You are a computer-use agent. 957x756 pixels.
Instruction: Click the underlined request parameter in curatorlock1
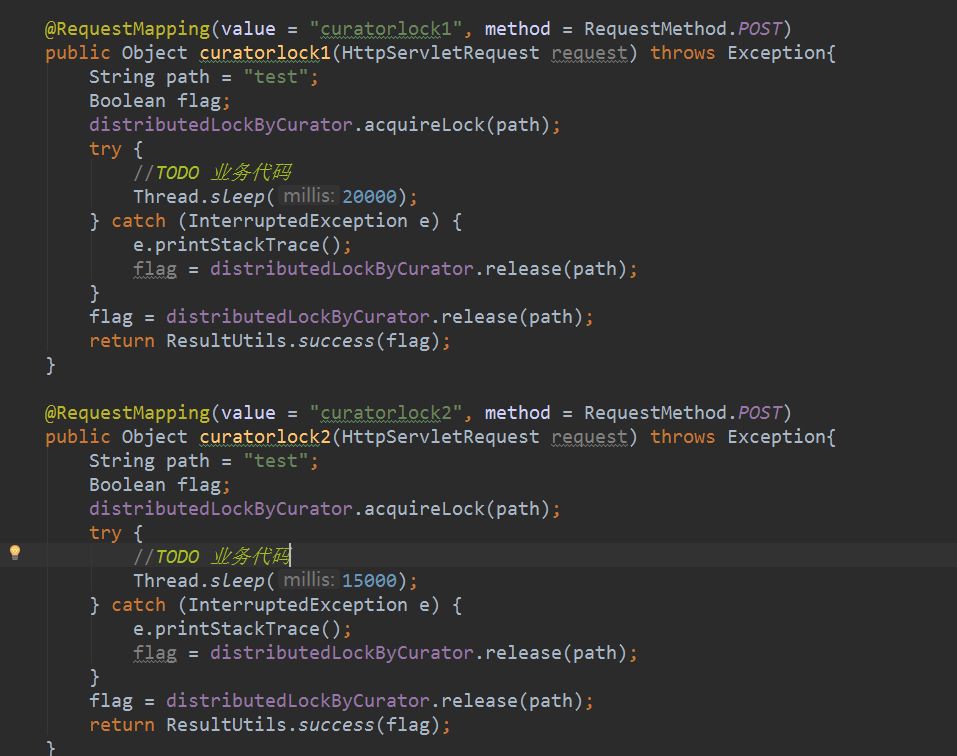coord(589,54)
